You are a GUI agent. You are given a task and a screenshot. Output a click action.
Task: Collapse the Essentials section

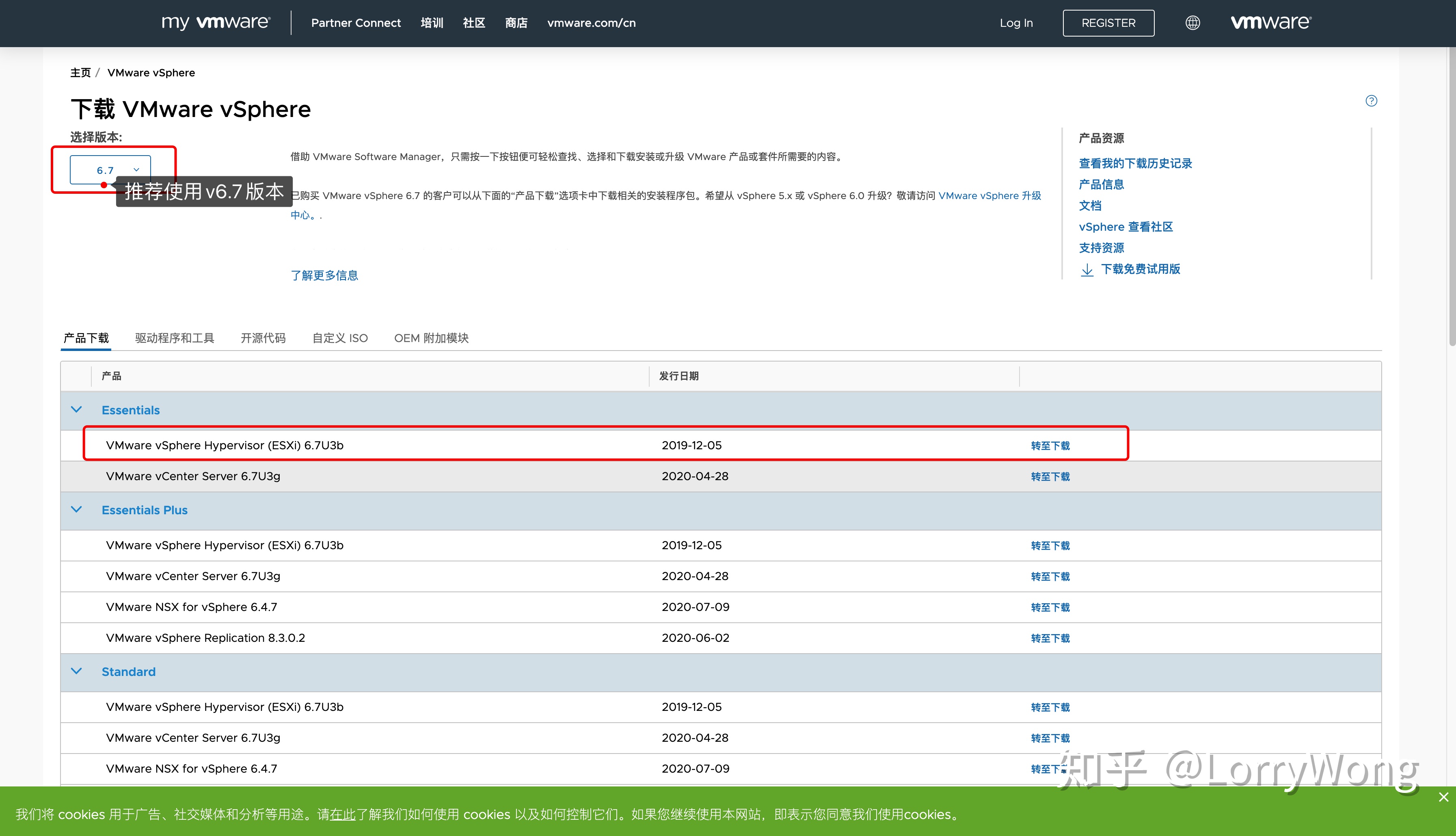pyautogui.click(x=76, y=410)
